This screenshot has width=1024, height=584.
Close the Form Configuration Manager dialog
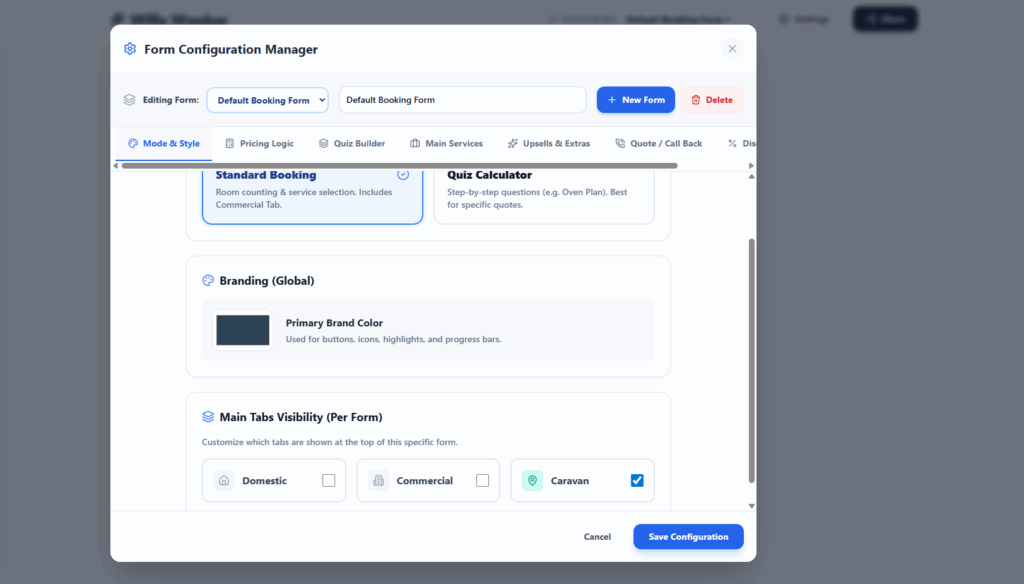coord(732,49)
